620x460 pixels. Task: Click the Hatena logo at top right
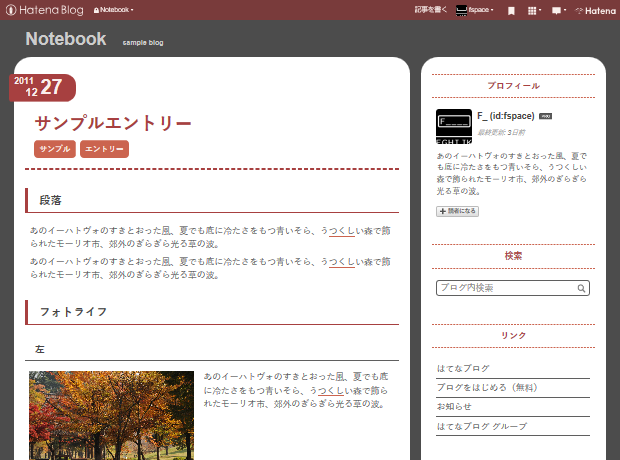pyautogui.click(x=595, y=10)
